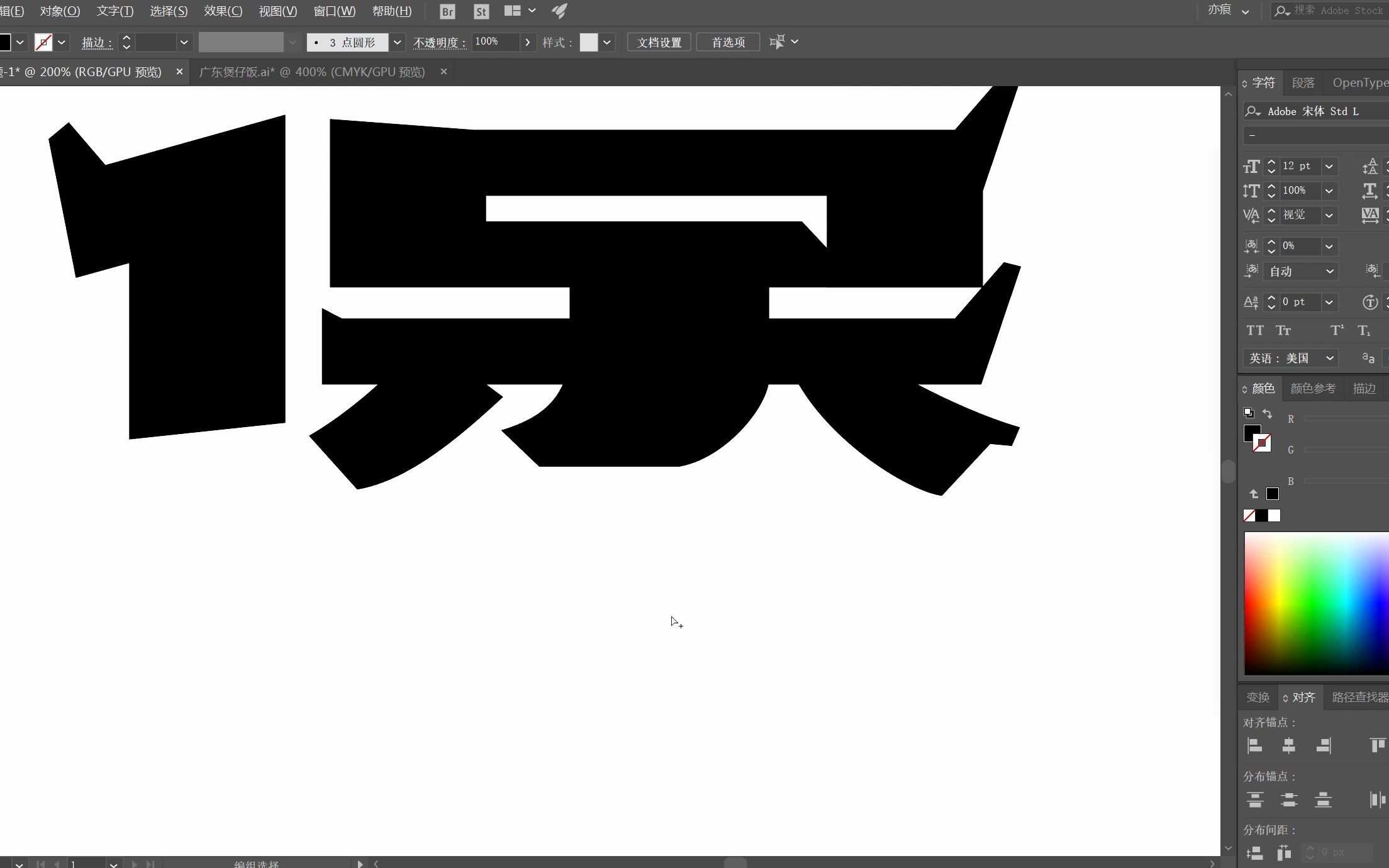The height and width of the screenshot is (868, 1389).
Task: Toggle superscript in the Character panel
Action: 1336,330
